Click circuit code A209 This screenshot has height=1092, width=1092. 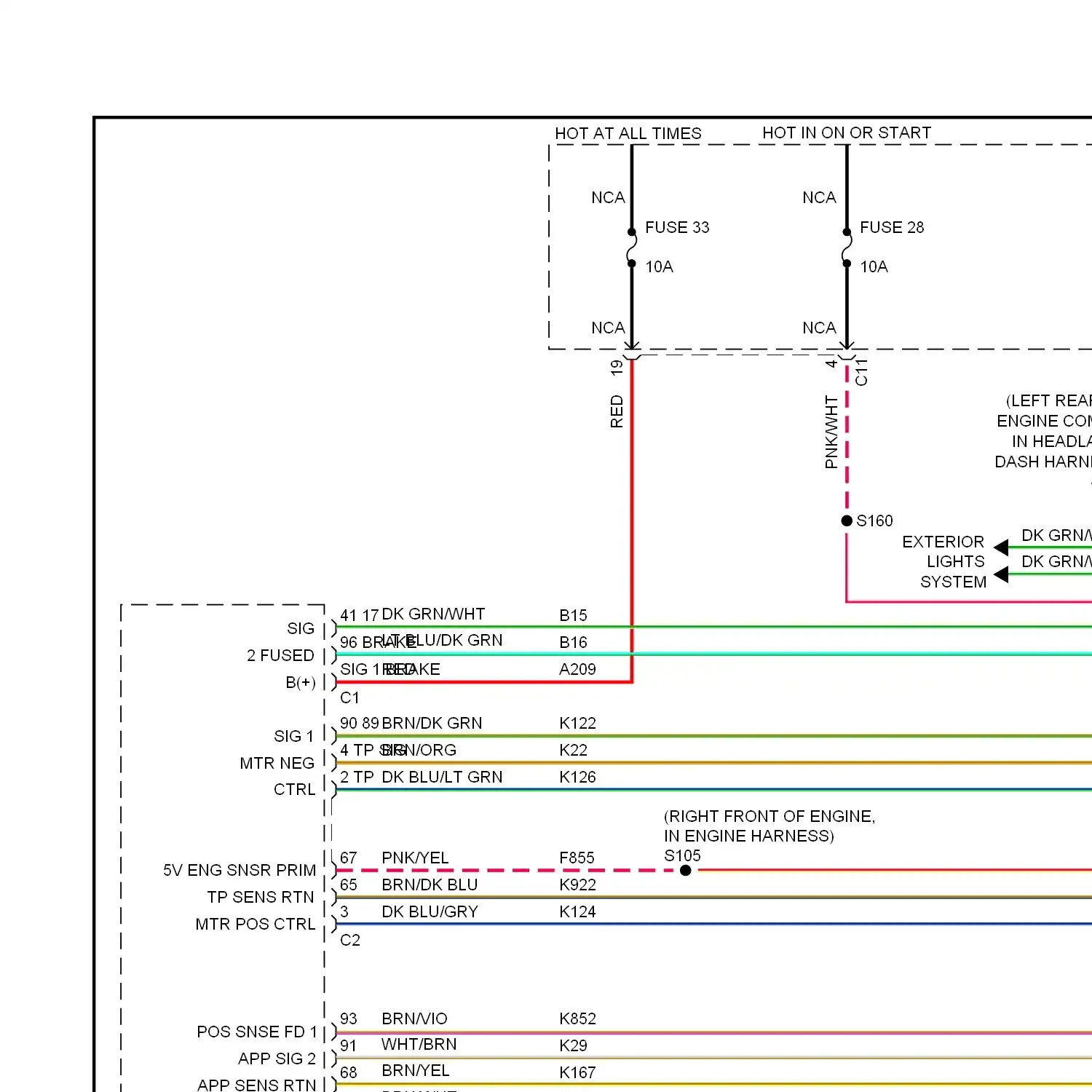tap(577, 669)
